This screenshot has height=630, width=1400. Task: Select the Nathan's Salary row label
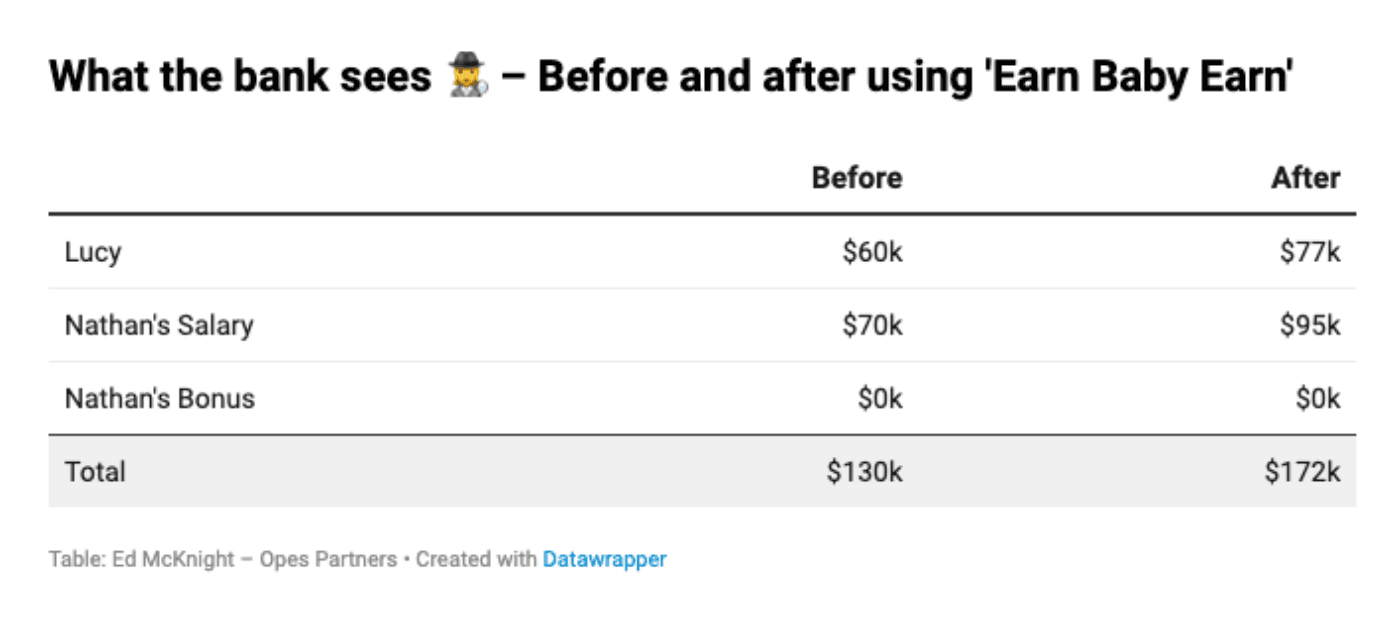159,325
